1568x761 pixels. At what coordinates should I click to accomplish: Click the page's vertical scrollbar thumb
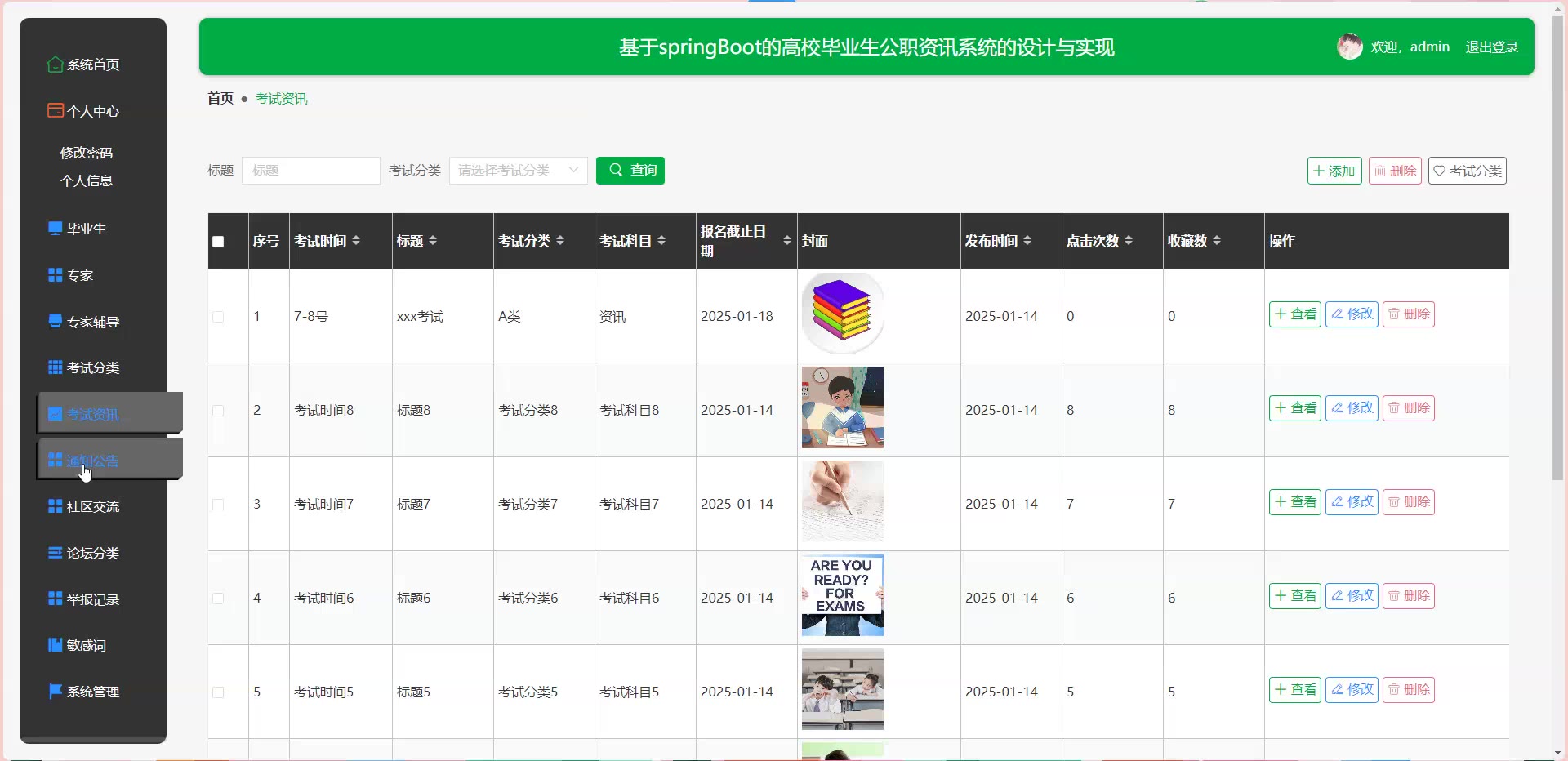[1557, 245]
